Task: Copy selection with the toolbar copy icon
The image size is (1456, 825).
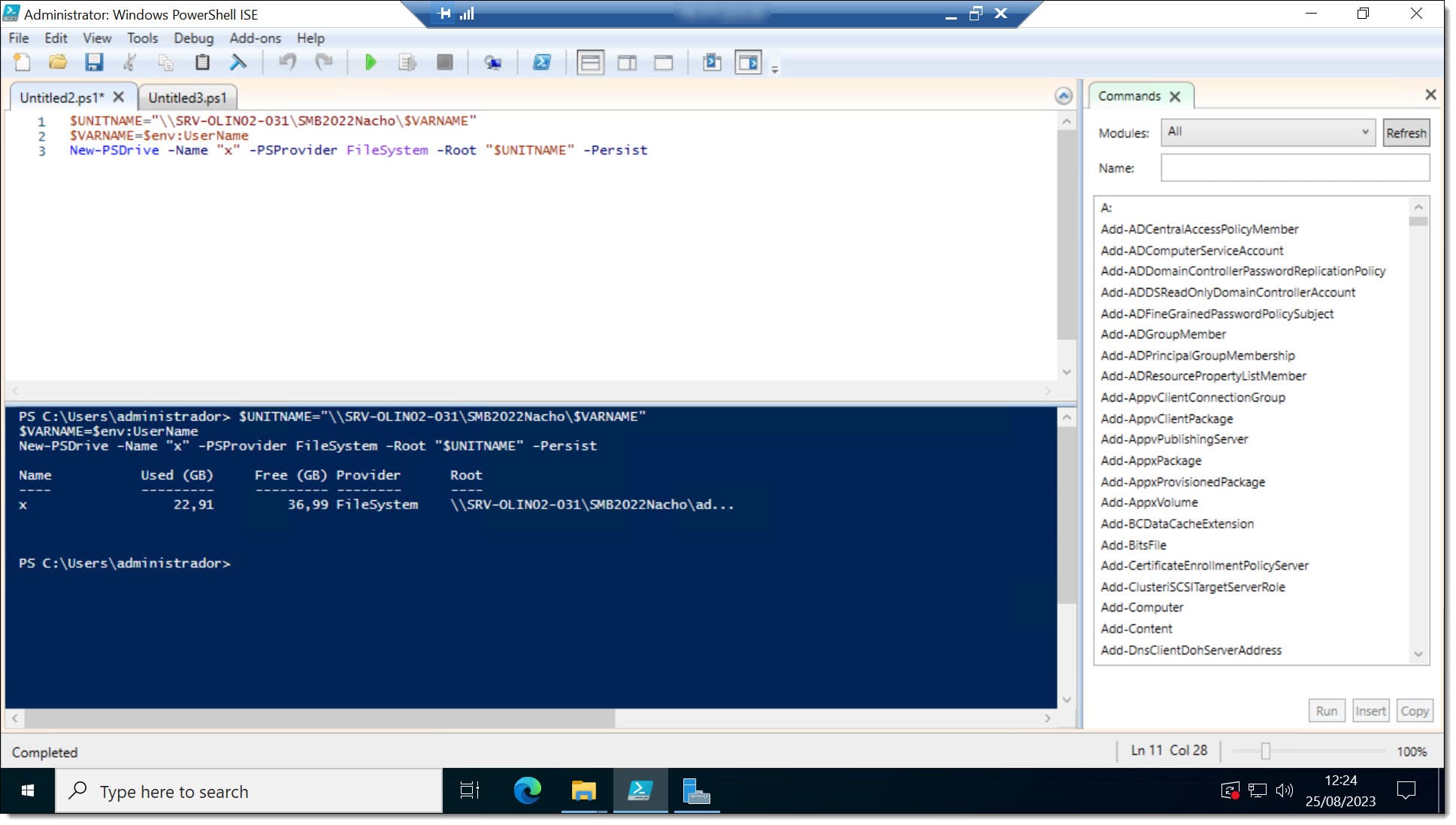Action: tap(165, 62)
